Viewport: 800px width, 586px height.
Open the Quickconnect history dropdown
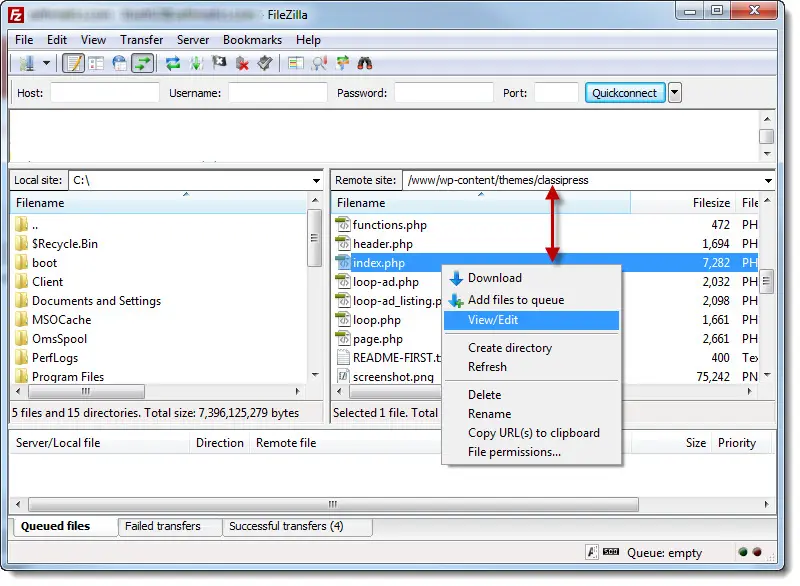(674, 93)
